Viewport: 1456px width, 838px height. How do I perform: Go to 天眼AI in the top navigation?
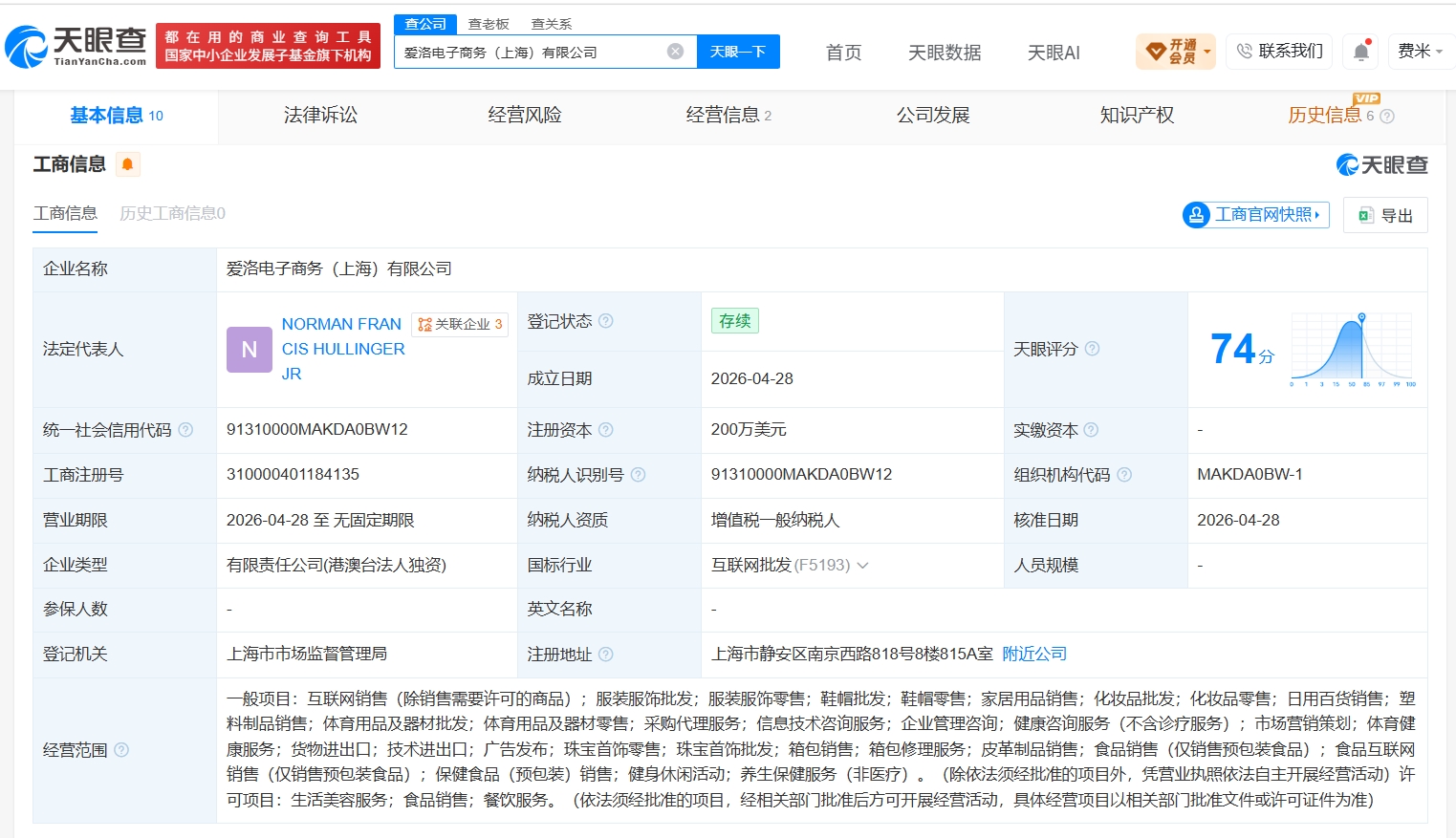[1054, 53]
